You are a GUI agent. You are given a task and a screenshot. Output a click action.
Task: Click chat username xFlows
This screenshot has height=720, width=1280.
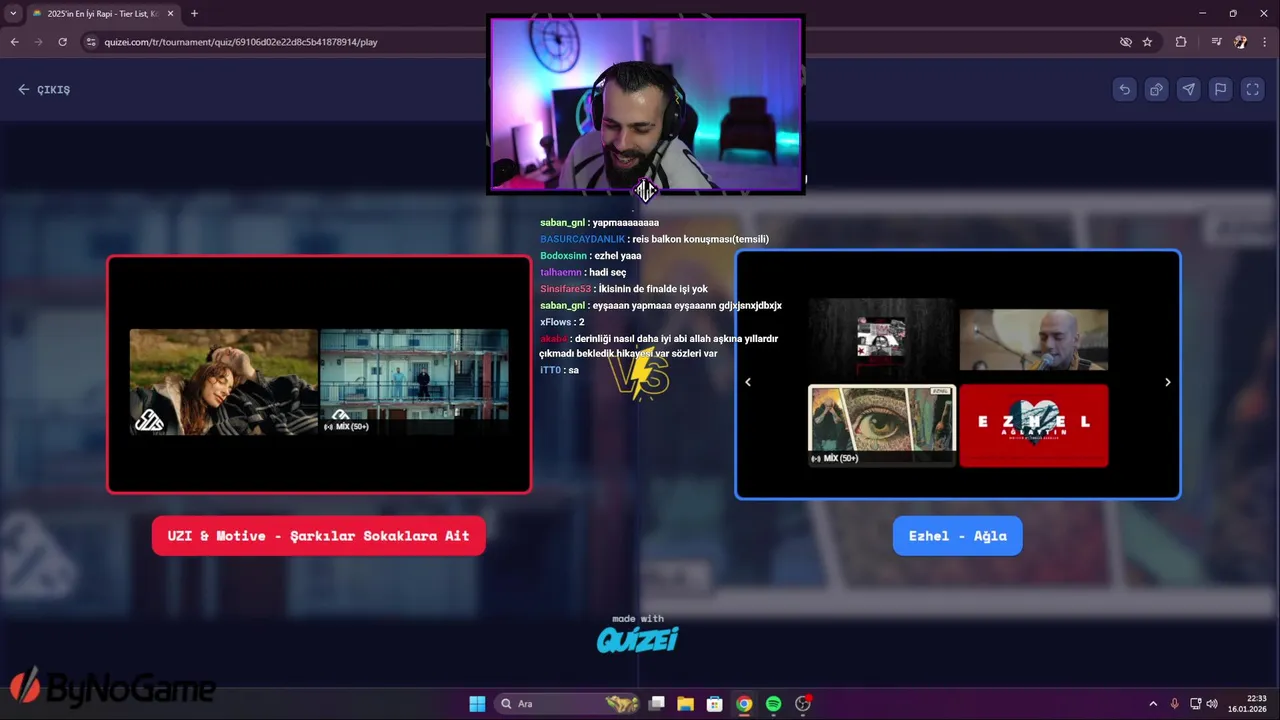(x=554, y=322)
